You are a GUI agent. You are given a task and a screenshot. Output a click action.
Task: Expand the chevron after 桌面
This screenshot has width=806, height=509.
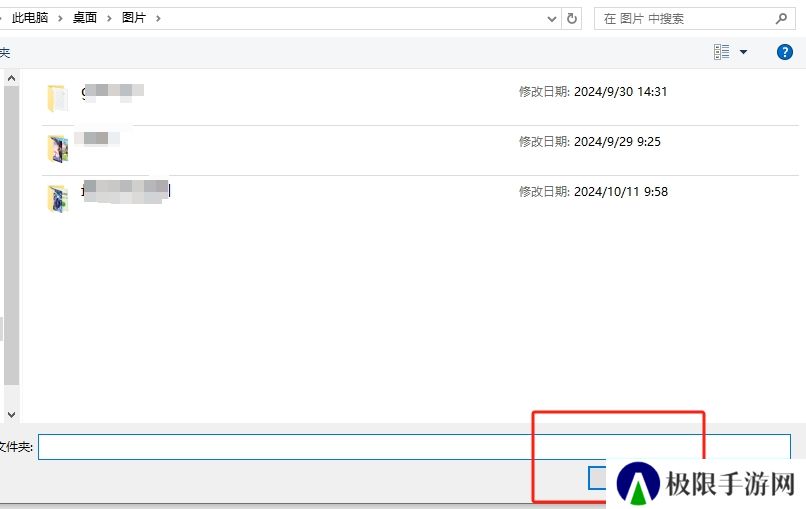[109, 19]
